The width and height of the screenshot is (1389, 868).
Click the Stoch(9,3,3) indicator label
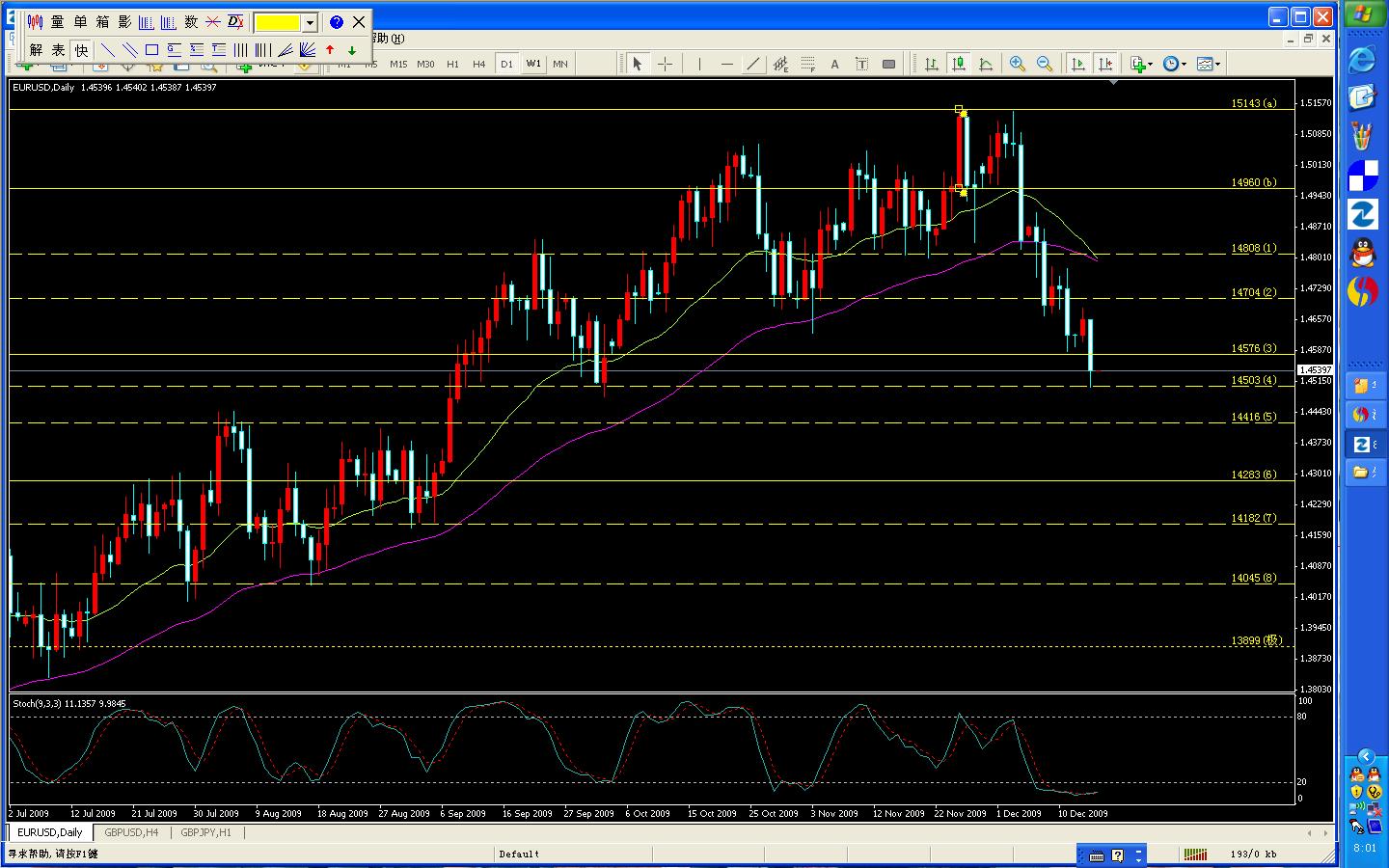click(68, 704)
